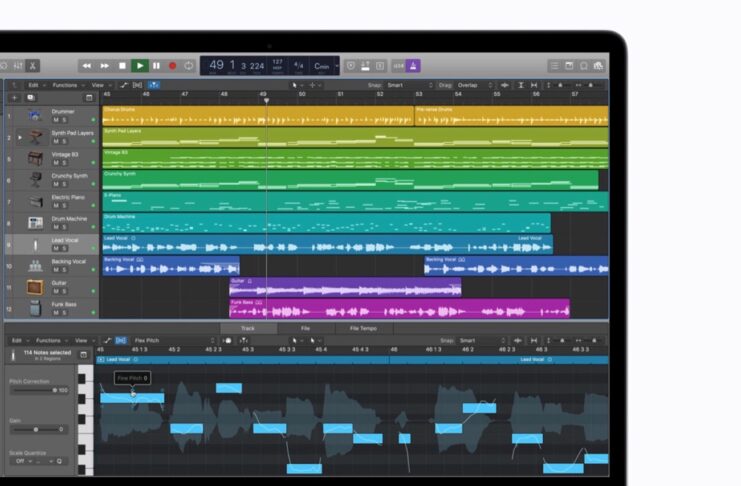The image size is (741, 486).
Task: Open the Drag Overlap dropdown
Action: 474,85
